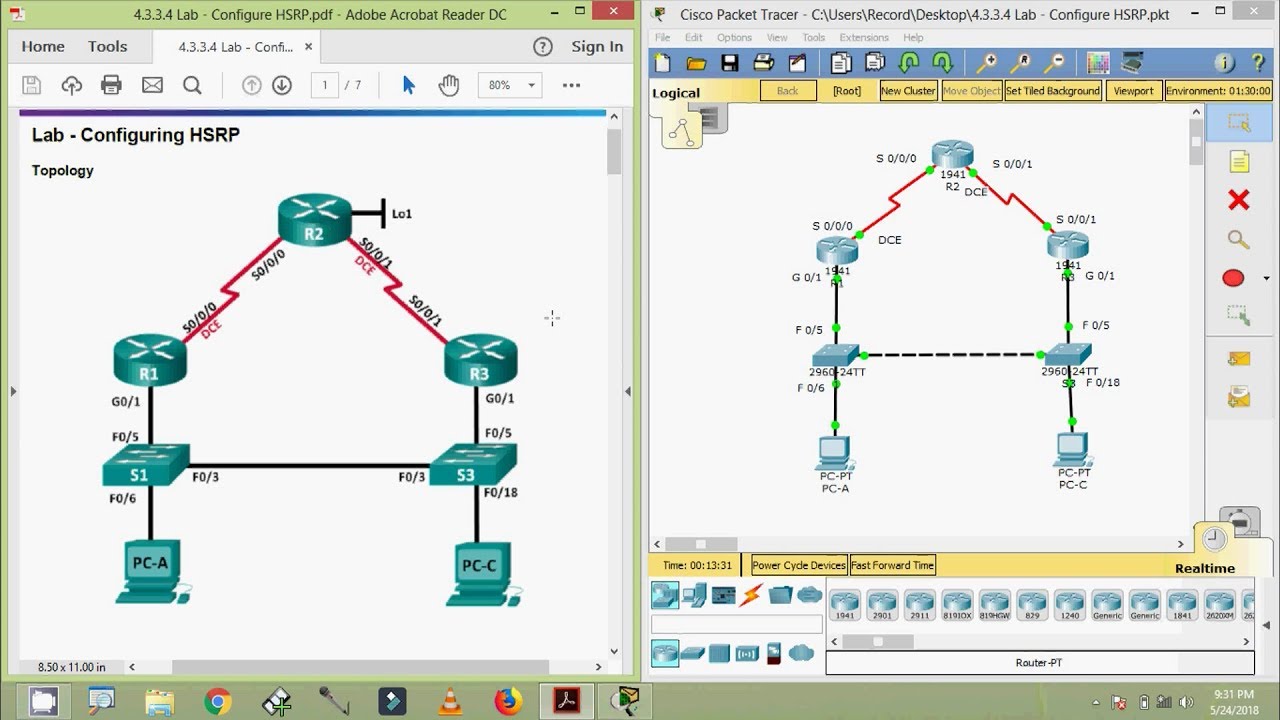
Task: Open the Extensions menu in Packet Tracer
Action: click(864, 38)
